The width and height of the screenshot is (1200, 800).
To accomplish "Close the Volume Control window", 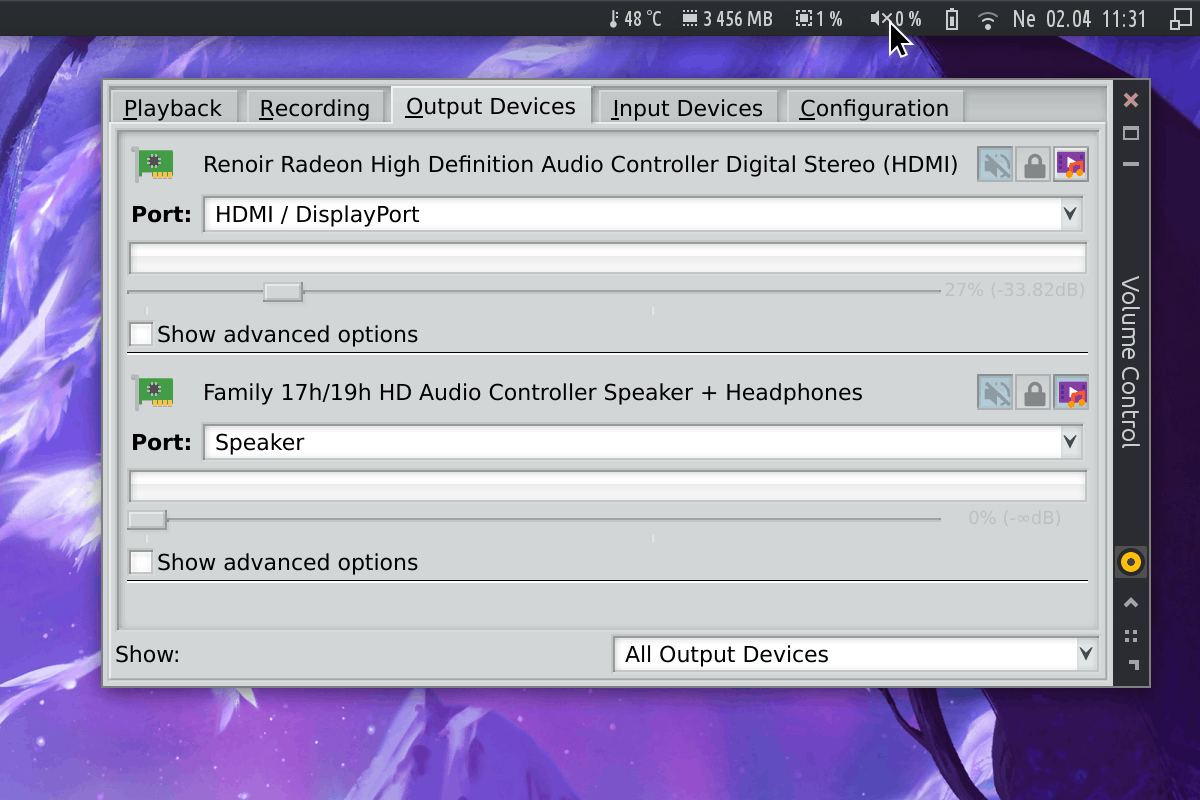I will point(1131,100).
